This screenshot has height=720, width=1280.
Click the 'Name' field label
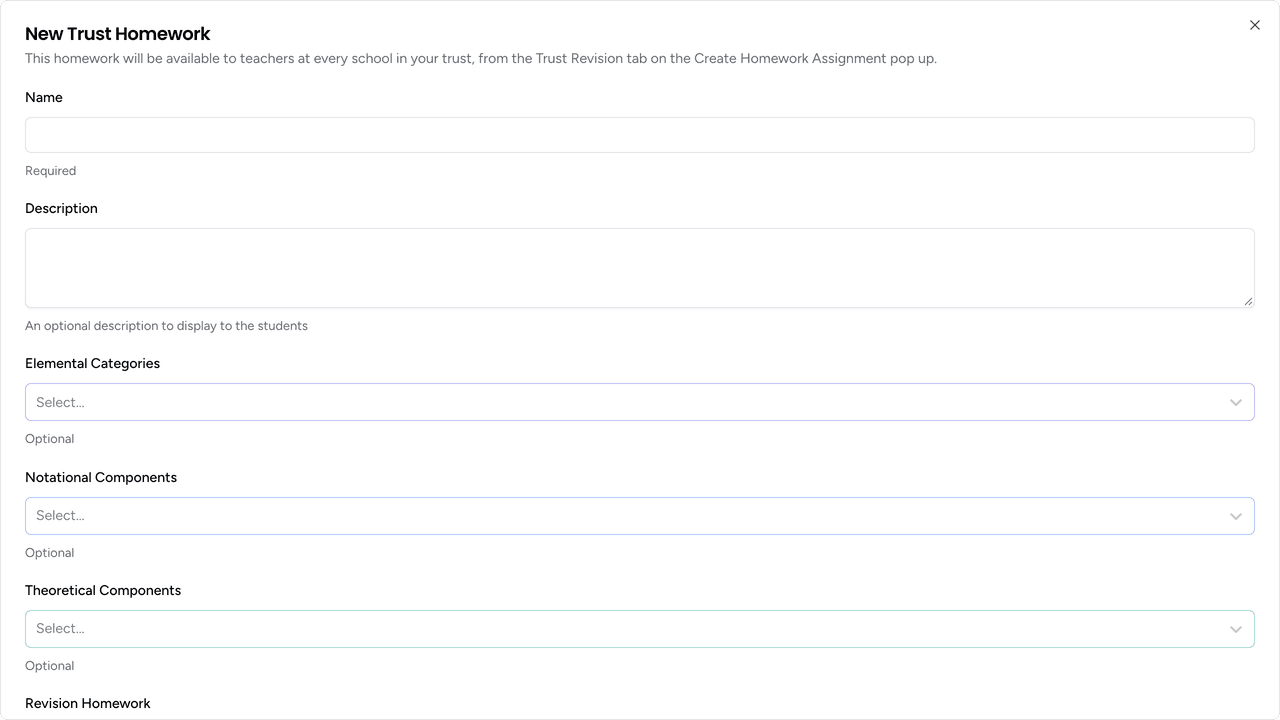coord(44,97)
